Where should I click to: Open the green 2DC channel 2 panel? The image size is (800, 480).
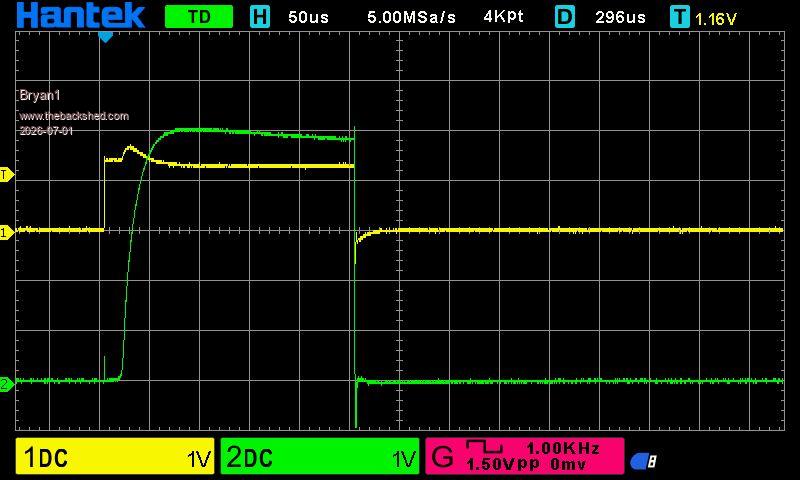pyautogui.click(x=320, y=456)
